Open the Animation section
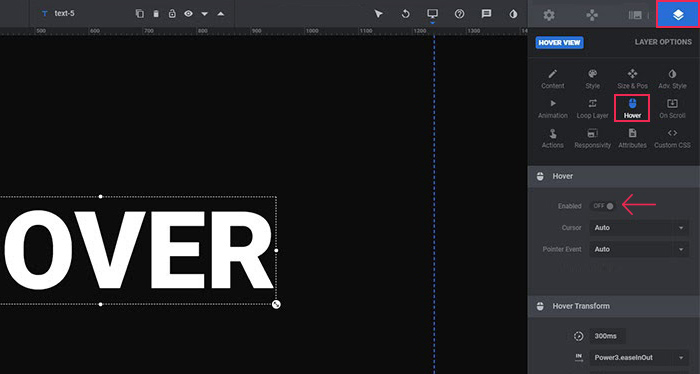The width and height of the screenshot is (700, 374). click(x=553, y=109)
